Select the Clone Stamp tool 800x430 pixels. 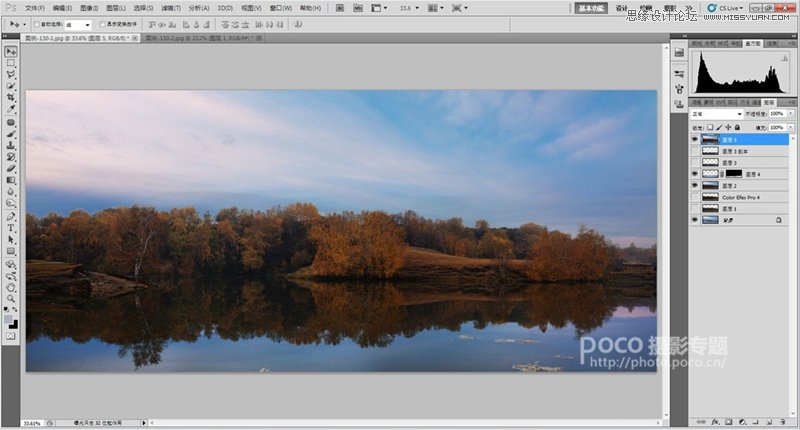11,145
